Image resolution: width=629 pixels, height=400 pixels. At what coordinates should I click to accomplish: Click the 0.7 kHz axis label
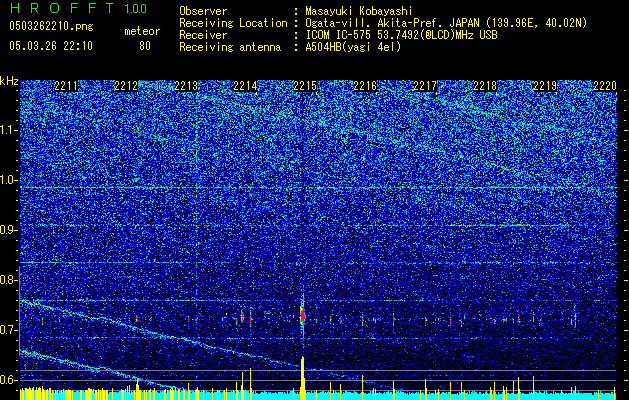click(x=9, y=330)
